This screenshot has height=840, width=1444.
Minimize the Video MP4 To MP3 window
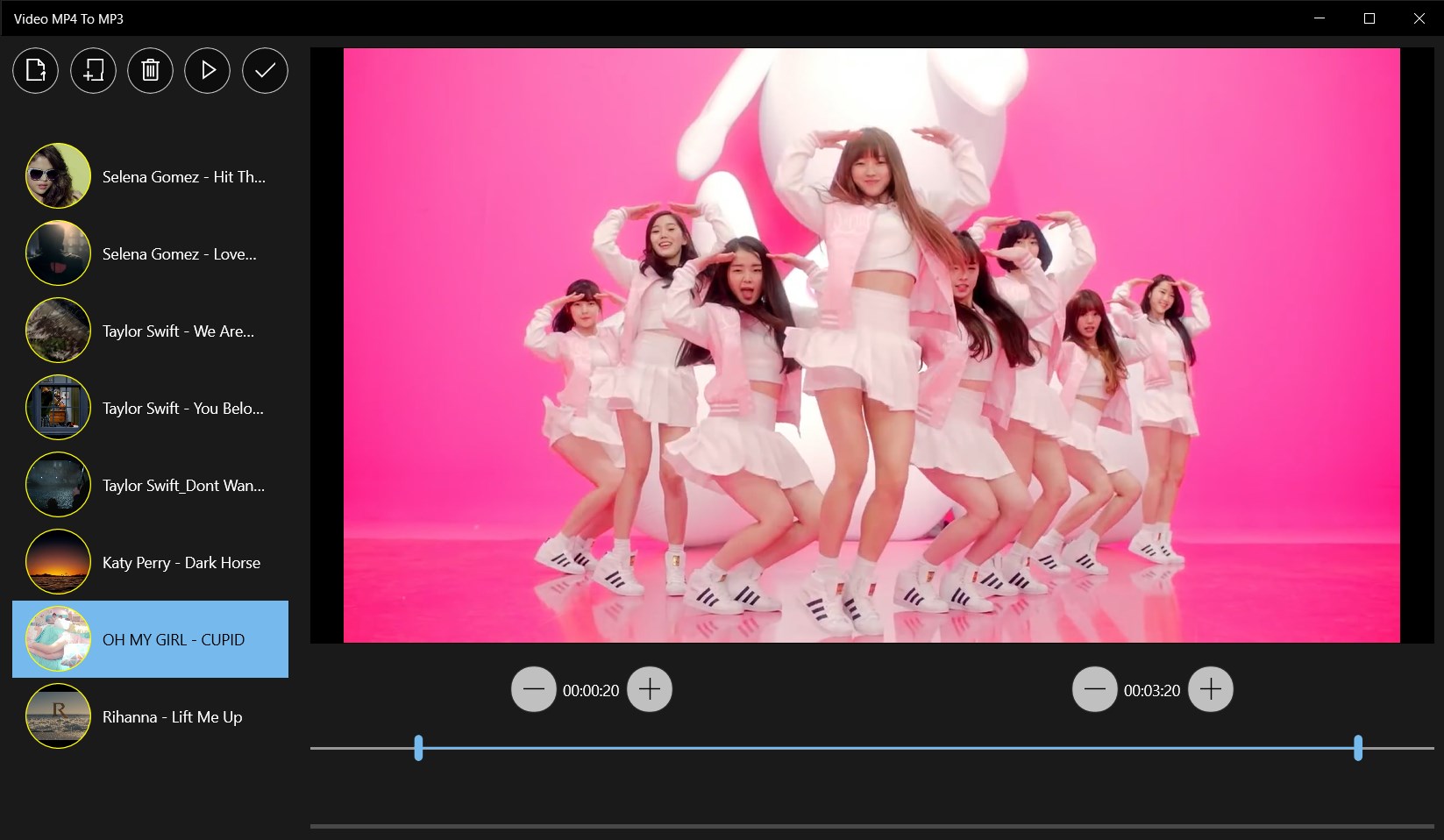(1320, 18)
